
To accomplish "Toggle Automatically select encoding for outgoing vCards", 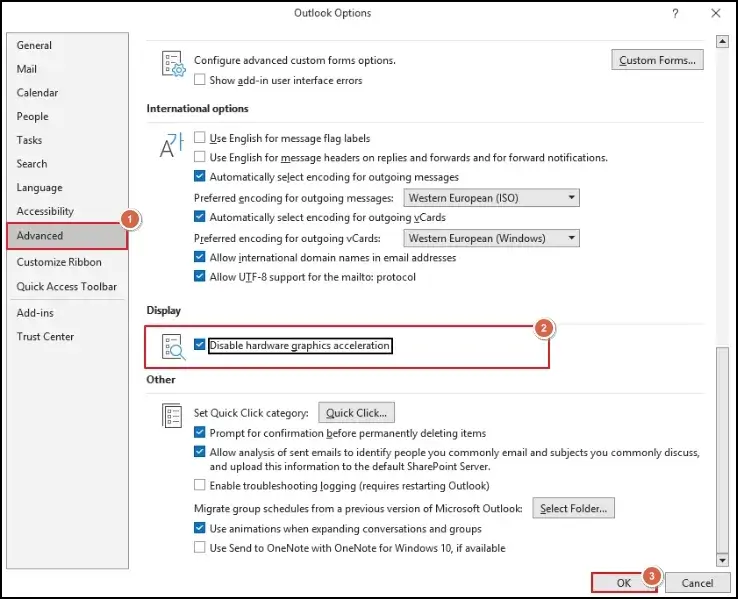I will click(x=200, y=216).
